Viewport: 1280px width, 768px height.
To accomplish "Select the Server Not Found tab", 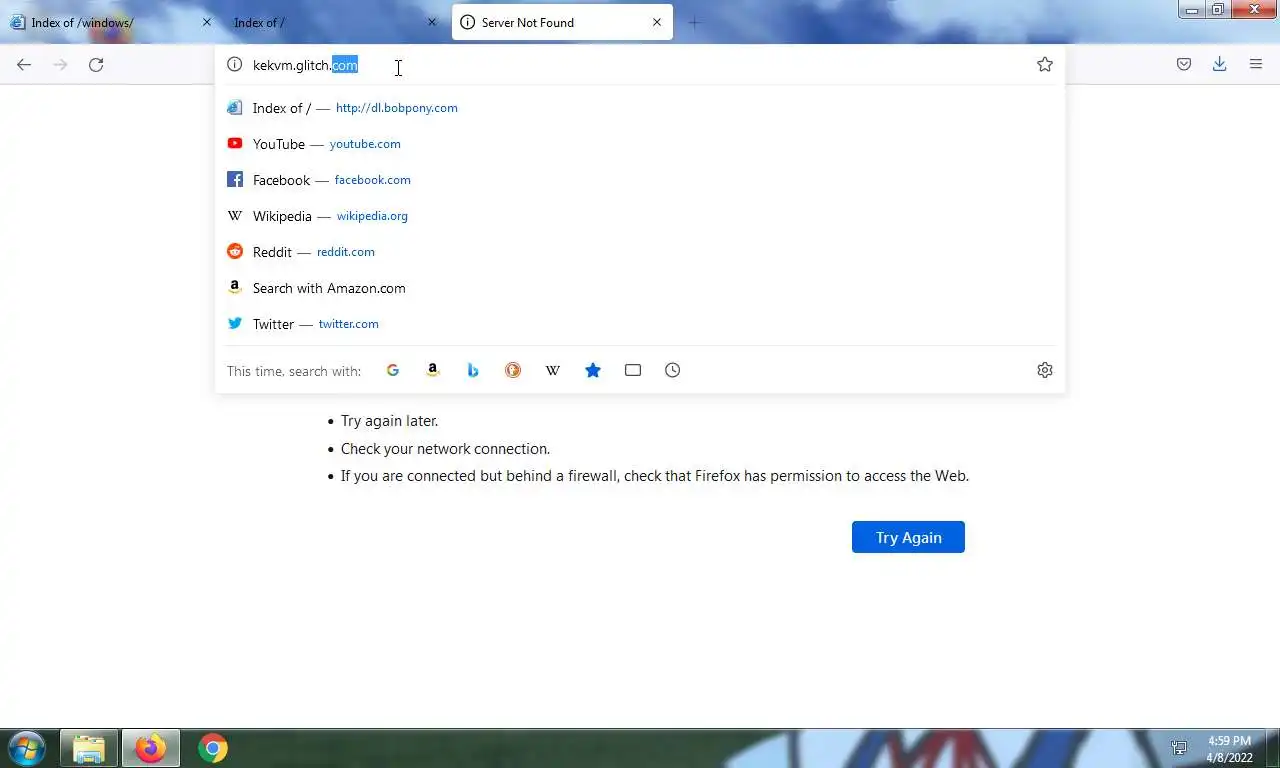I will [562, 22].
